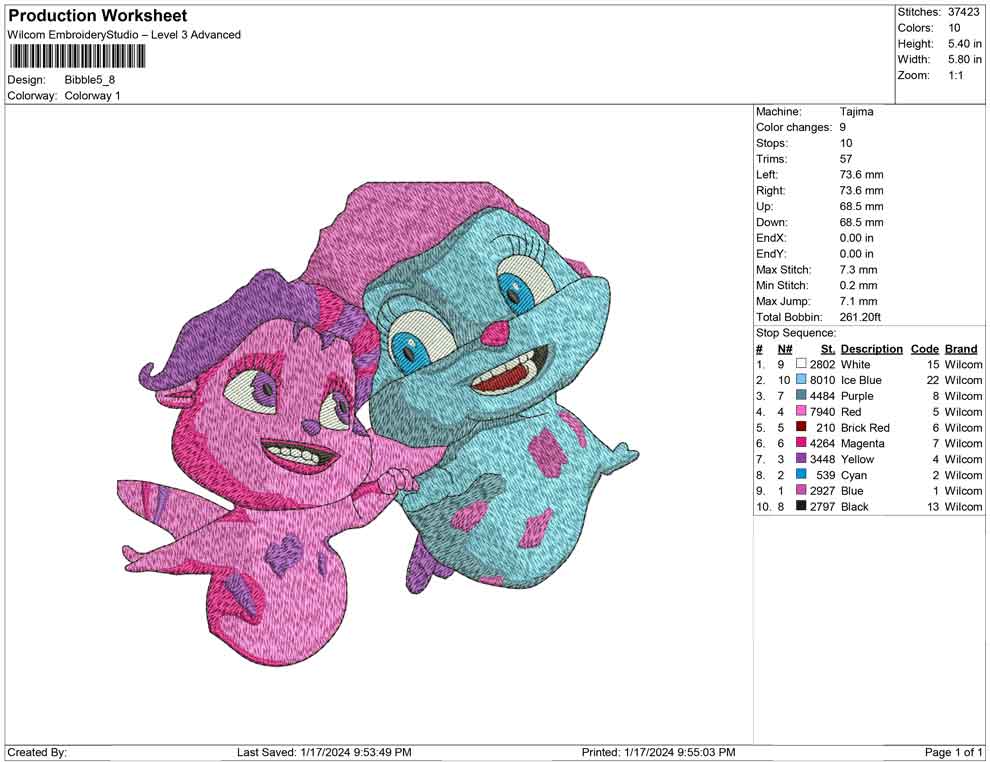Click the Cyan thread color swatch

click(x=801, y=474)
